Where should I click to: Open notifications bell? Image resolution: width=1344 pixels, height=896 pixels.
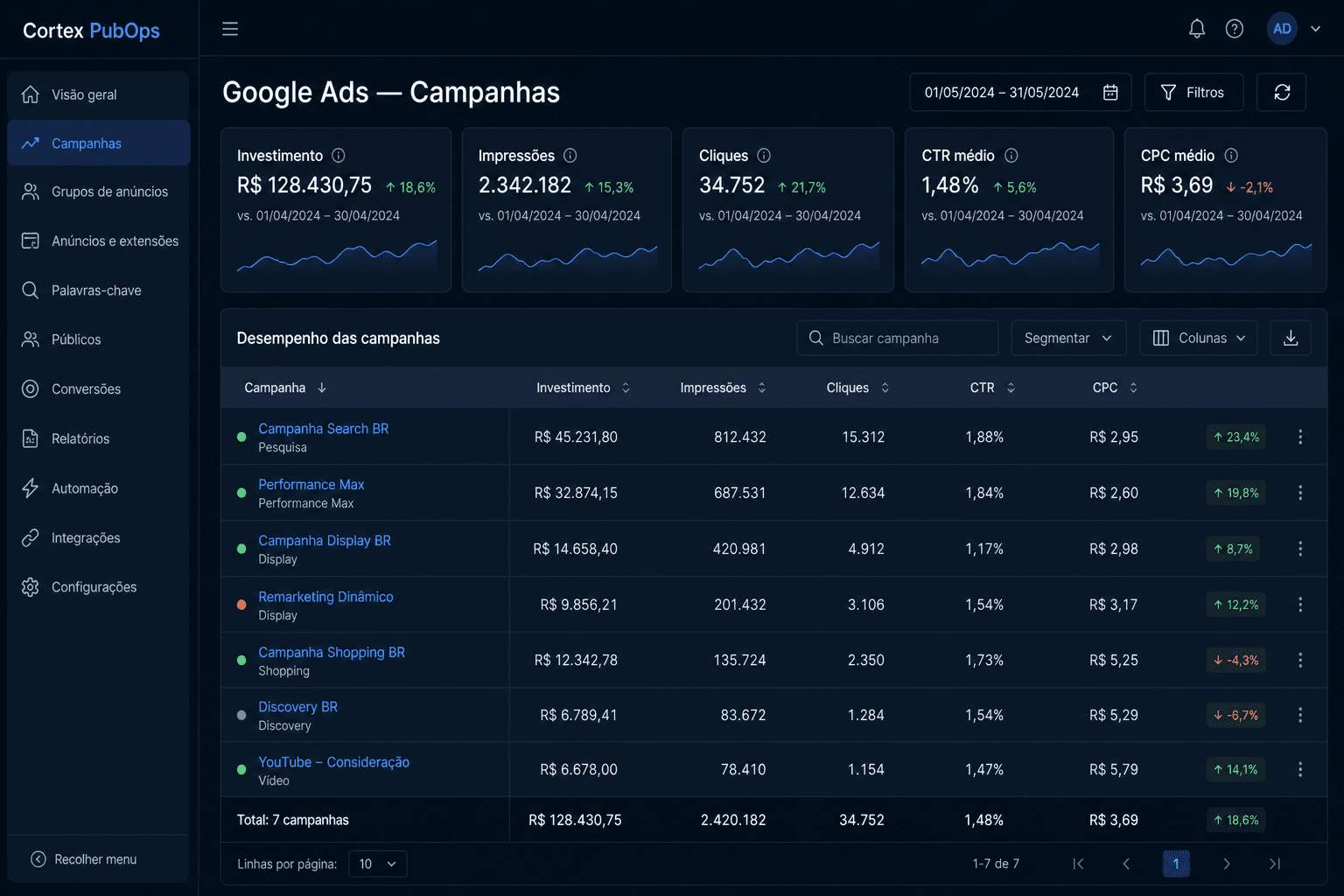[x=1197, y=29]
